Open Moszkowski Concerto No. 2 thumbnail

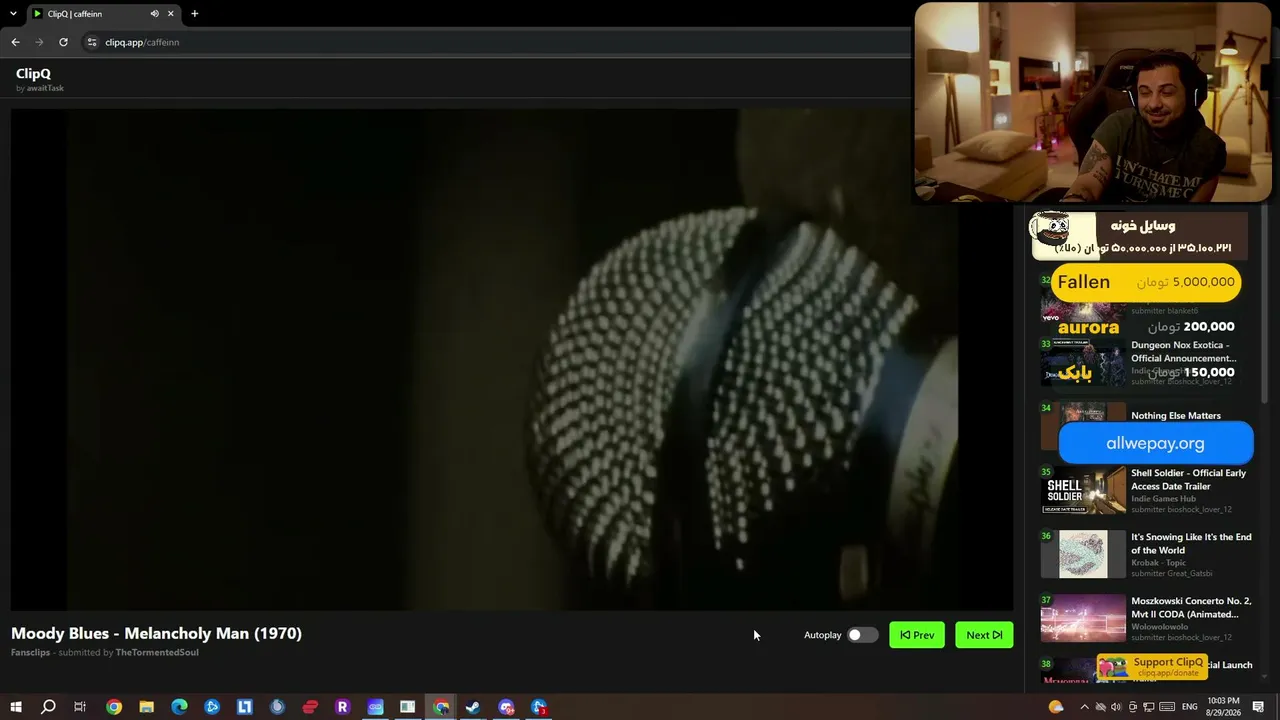(1083, 618)
